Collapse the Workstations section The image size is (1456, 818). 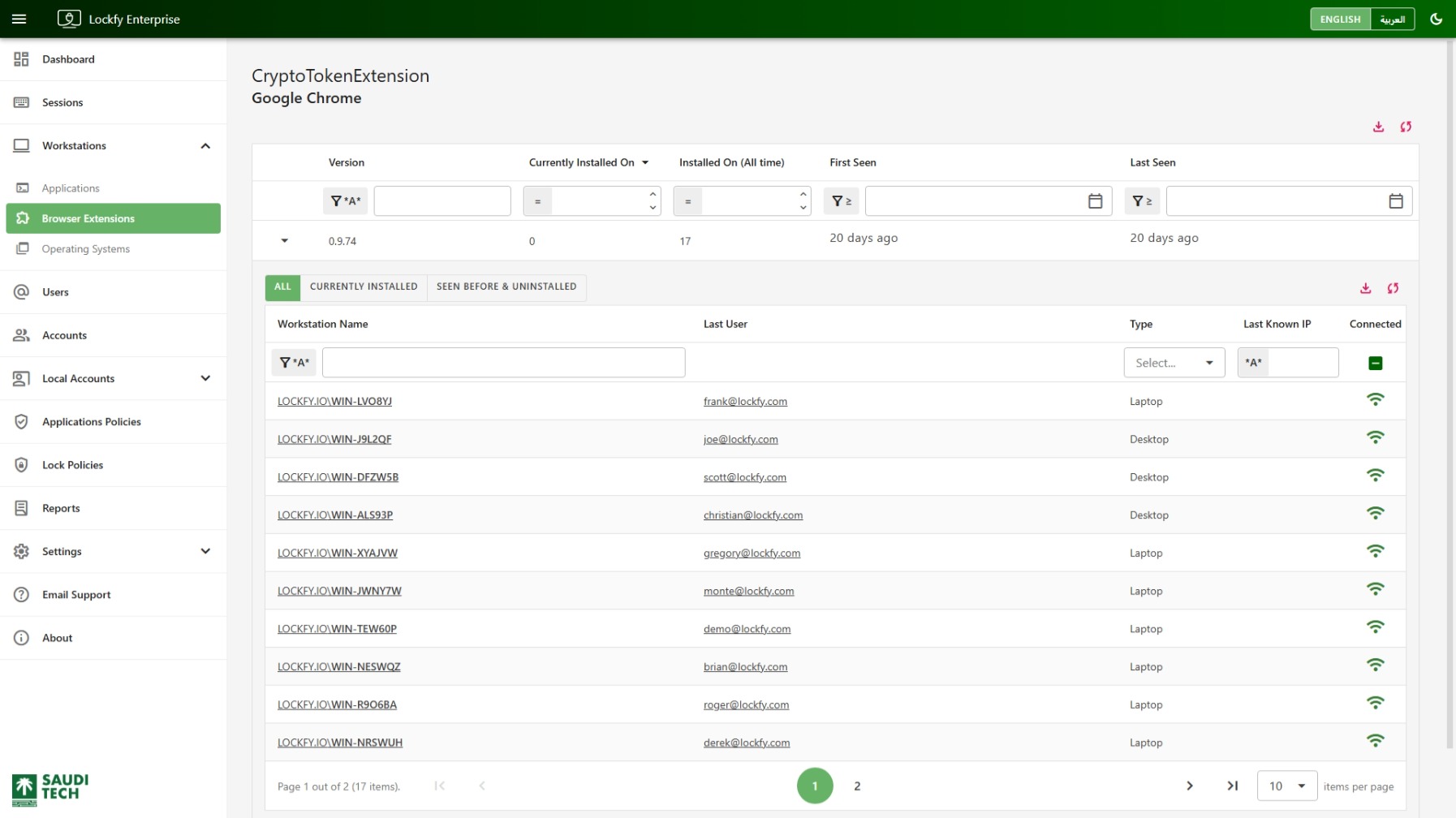[x=205, y=146]
